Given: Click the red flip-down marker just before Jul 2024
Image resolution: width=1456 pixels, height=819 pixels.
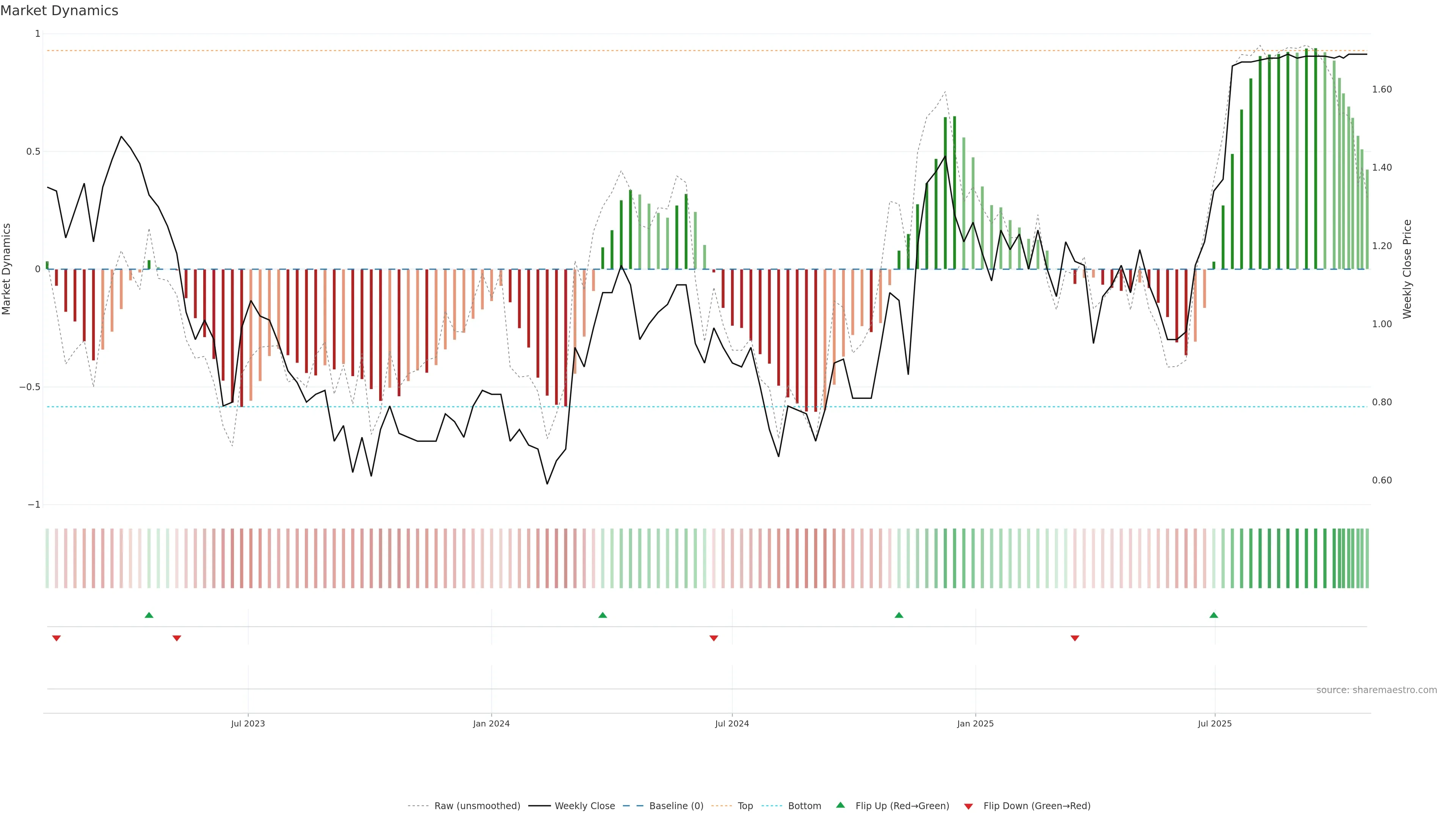Looking at the screenshot, I should pos(714,638).
